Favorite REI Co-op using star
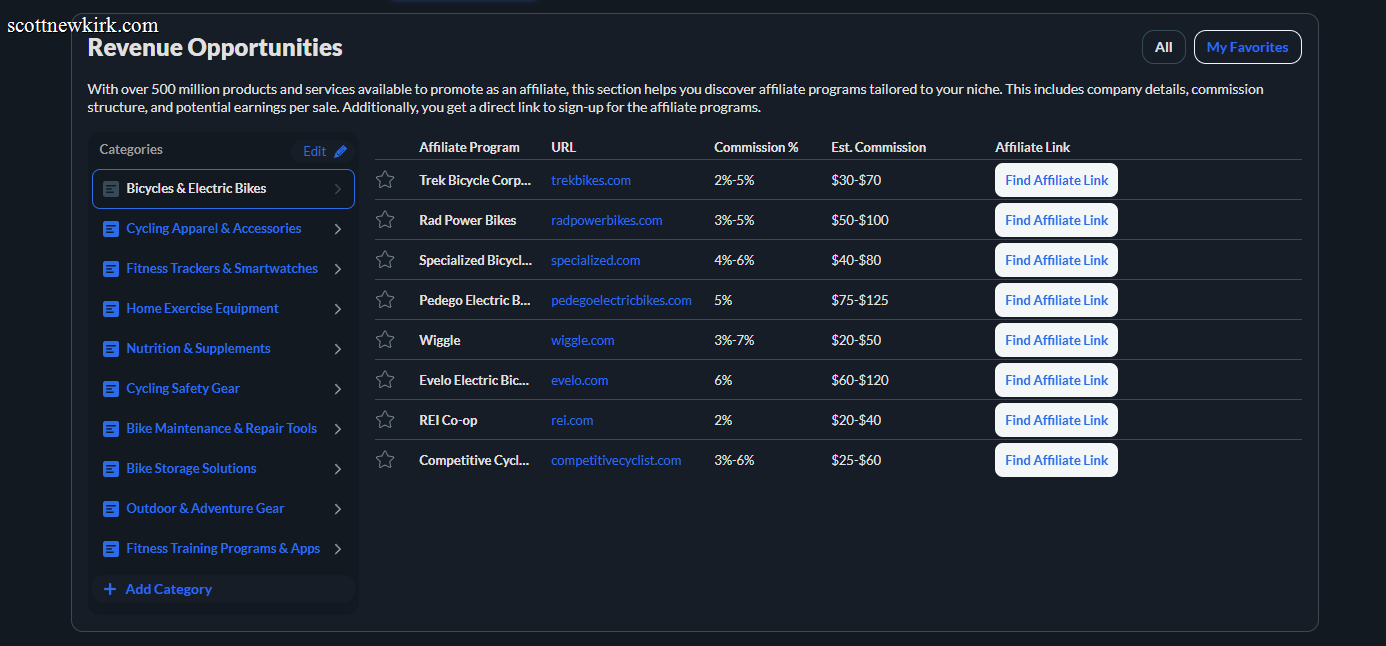The width and height of the screenshot is (1386, 646). [x=385, y=420]
